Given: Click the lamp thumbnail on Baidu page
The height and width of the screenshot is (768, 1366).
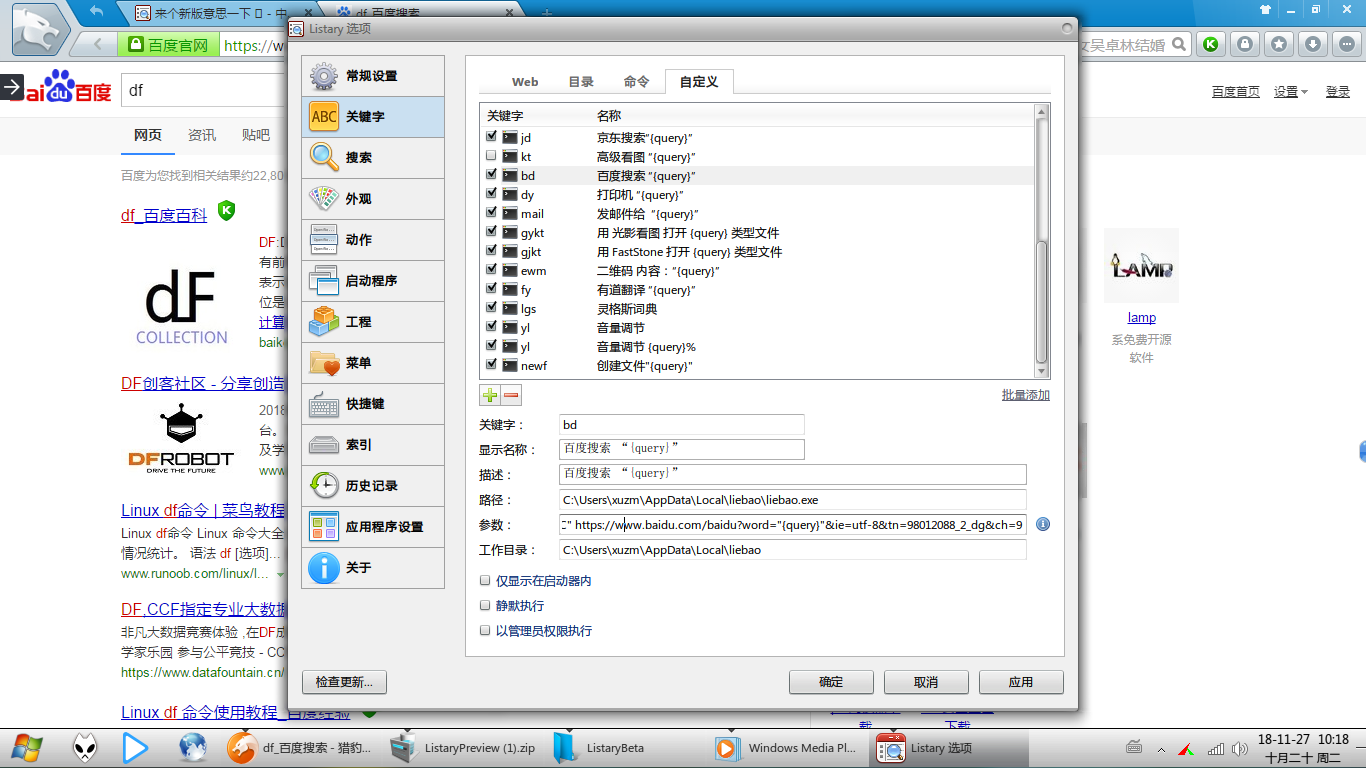Looking at the screenshot, I should (1141, 266).
